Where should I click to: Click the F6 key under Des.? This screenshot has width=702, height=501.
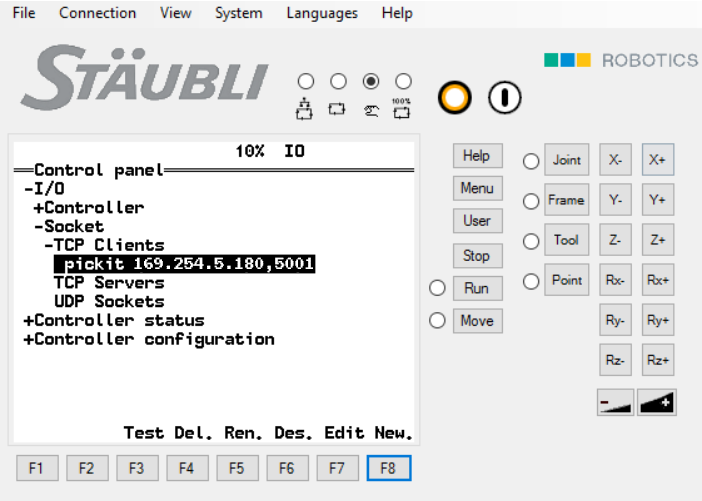click(287, 468)
